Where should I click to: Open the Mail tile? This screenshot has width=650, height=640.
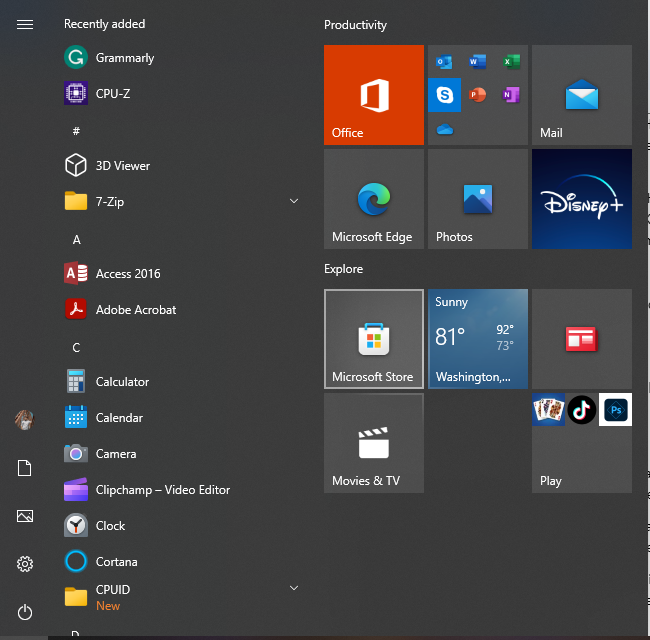click(x=582, y=95)
